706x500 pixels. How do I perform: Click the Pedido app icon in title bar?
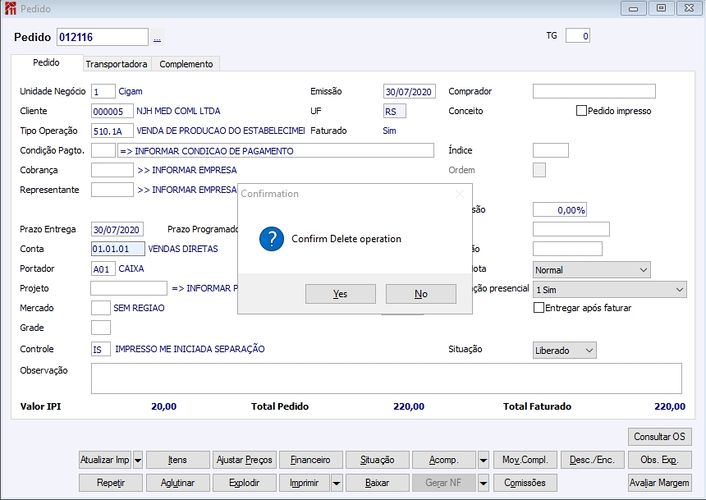click(10, 8)
